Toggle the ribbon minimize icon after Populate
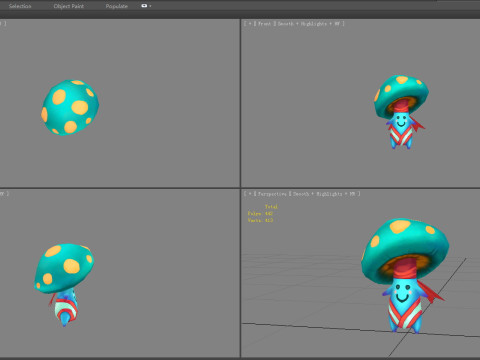Image resolution: width=480 pixels, height=360 pixels. 144,6
